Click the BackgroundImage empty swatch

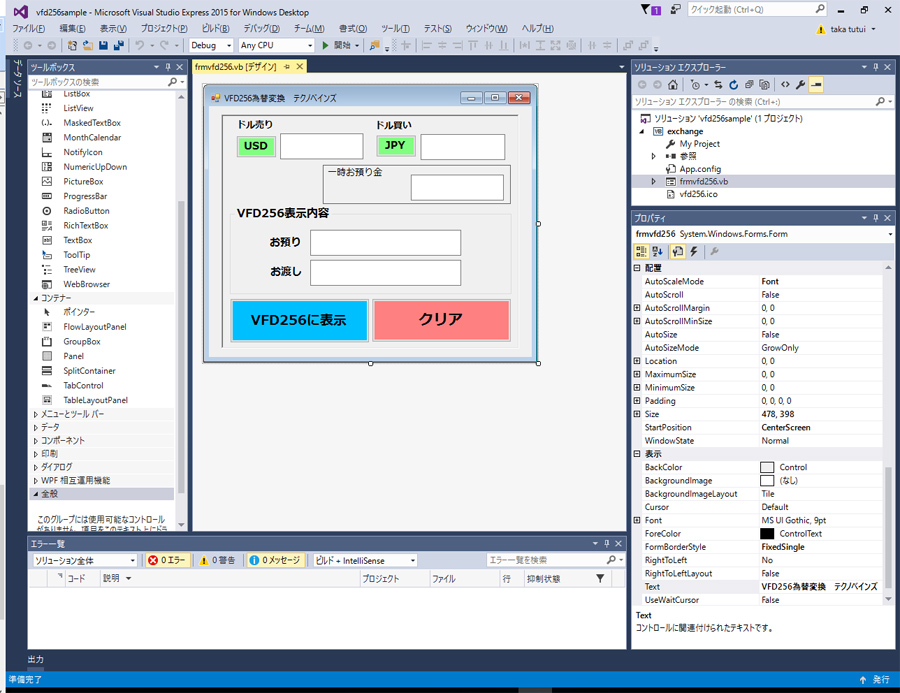pos(767,481)
